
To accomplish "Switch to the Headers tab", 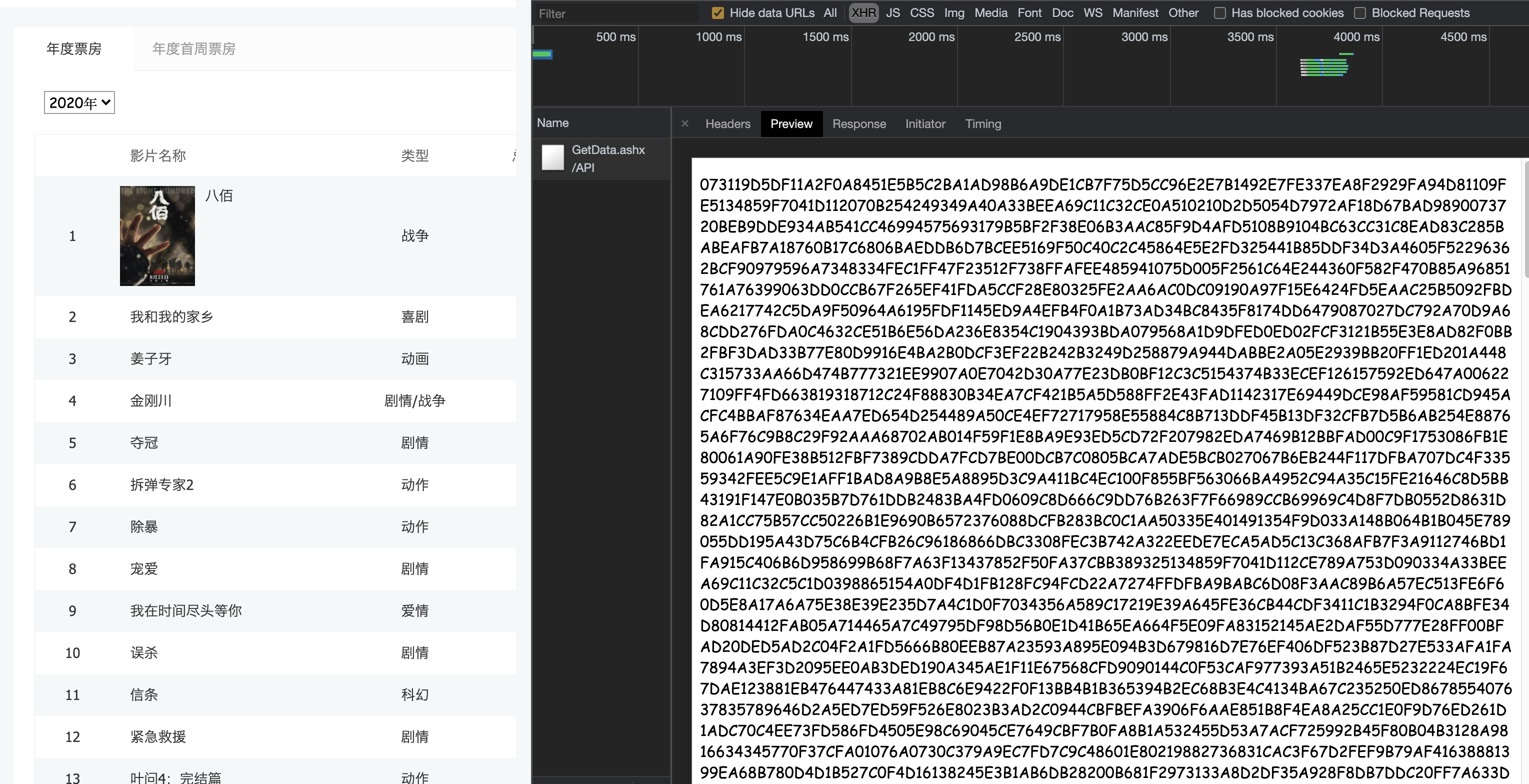I will (727, 123).
